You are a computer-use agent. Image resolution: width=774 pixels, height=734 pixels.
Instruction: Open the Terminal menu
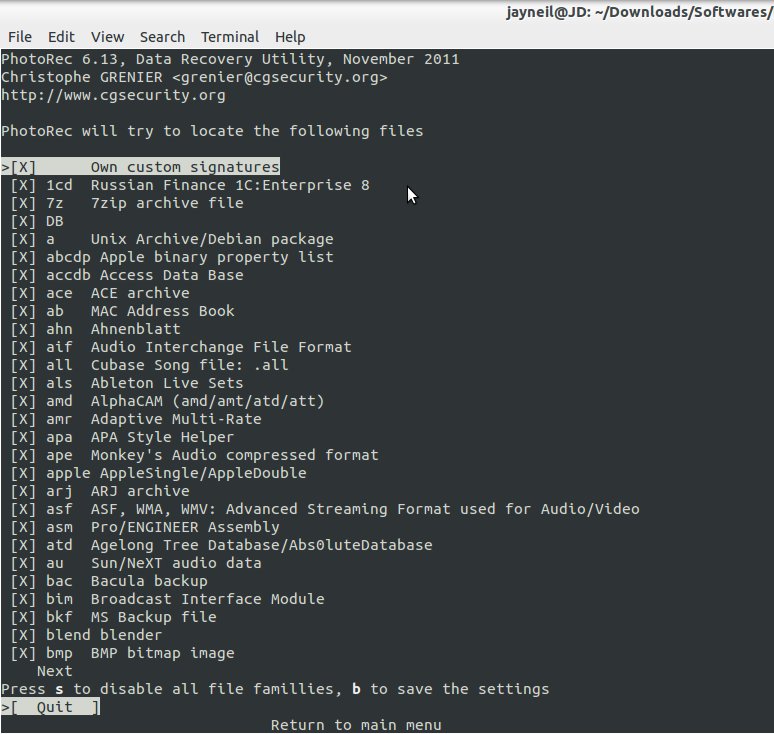pos(230,37)
